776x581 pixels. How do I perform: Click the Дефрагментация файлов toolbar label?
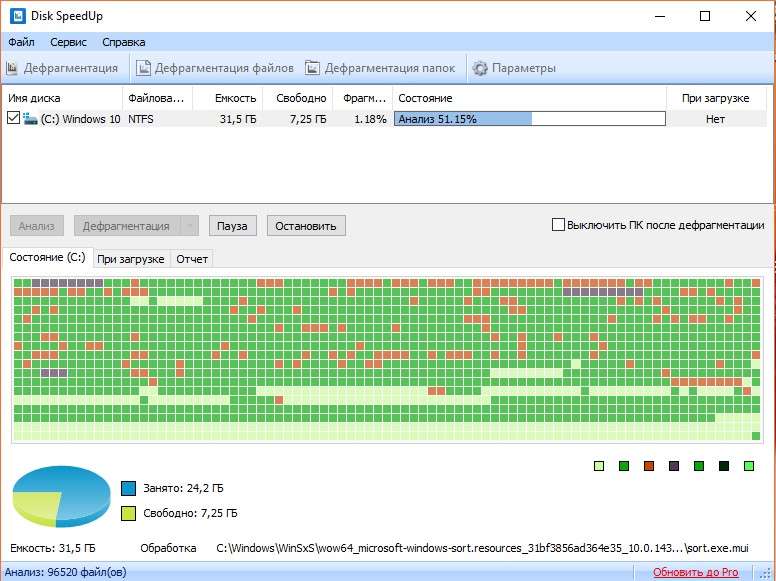224,68
